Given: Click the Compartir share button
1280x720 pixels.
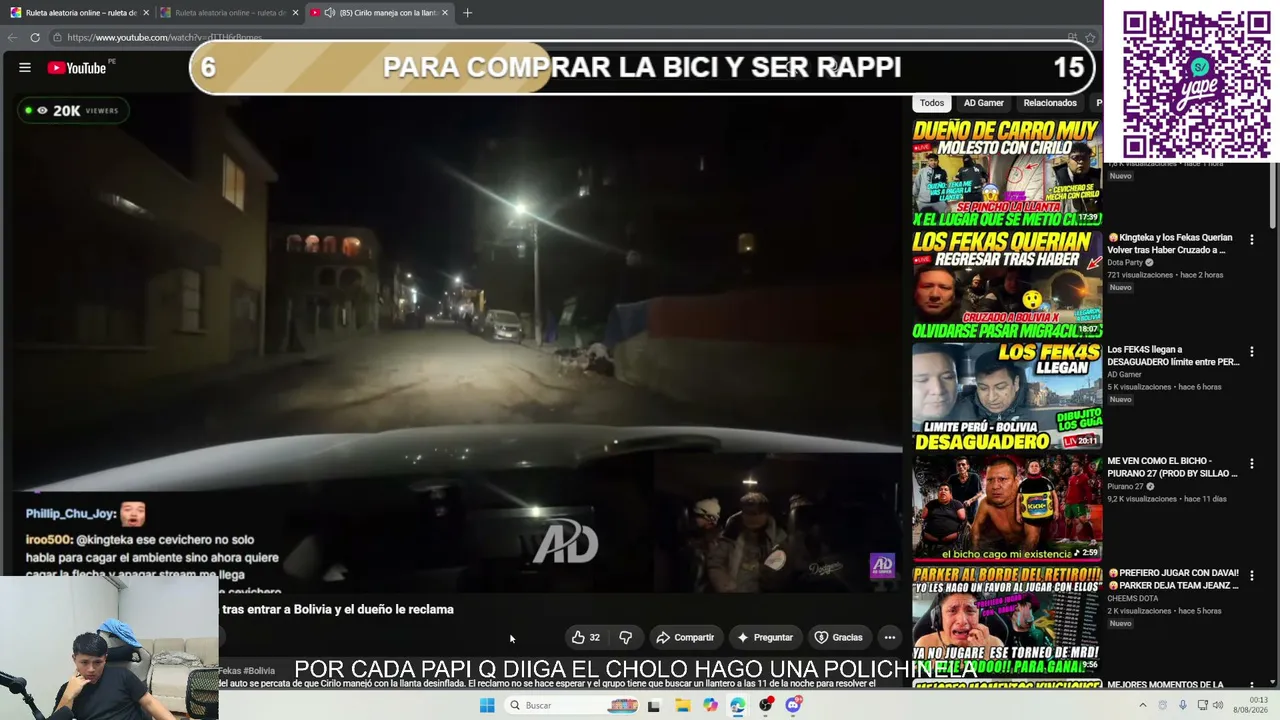Looking at the screenshot, I should (685, 637).
